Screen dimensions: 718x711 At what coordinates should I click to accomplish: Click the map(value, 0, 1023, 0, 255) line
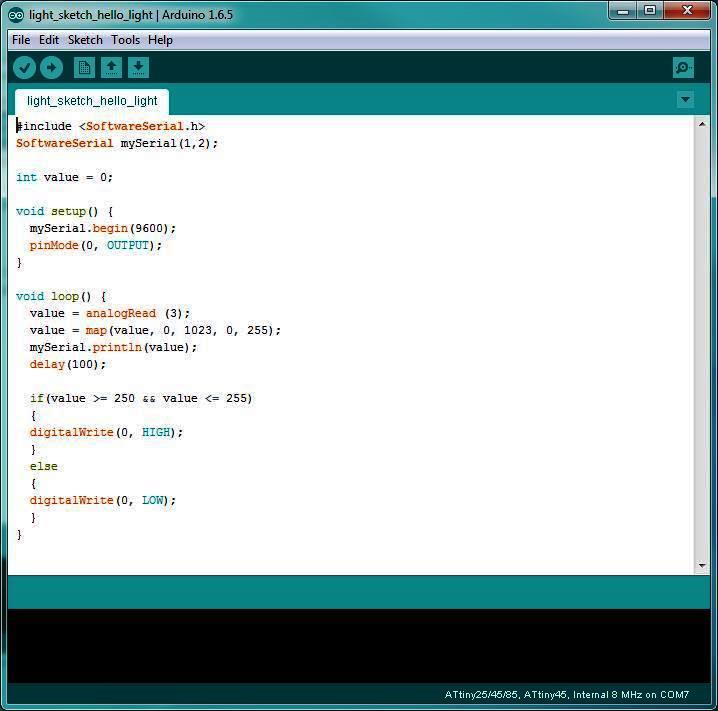[155, 331]
